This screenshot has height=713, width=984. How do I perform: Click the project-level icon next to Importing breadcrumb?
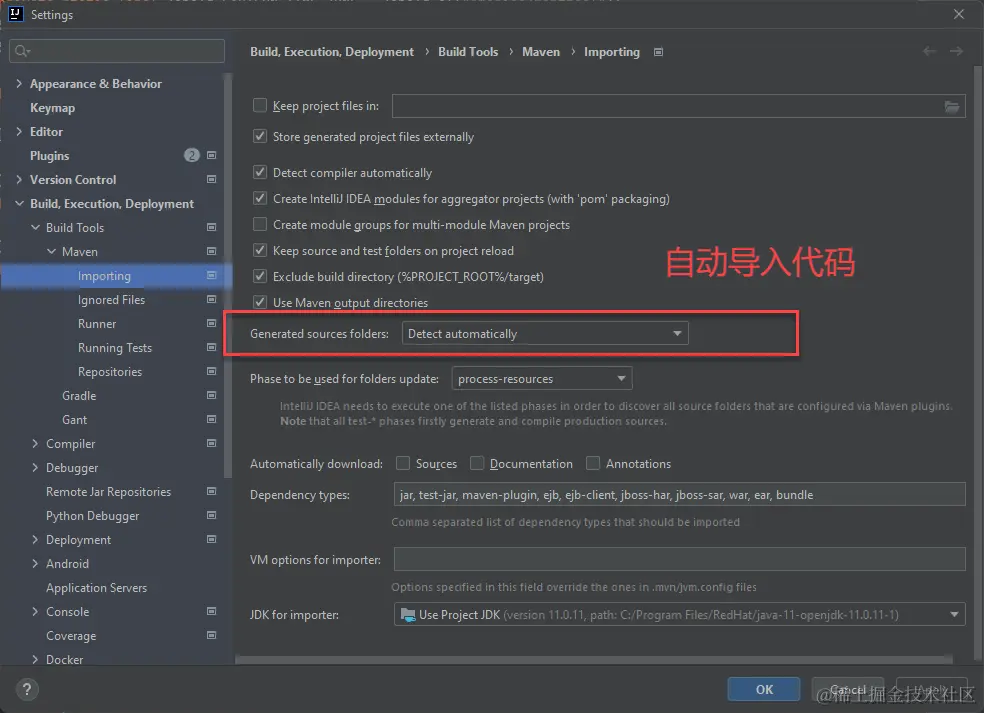(x=658, y=52)
